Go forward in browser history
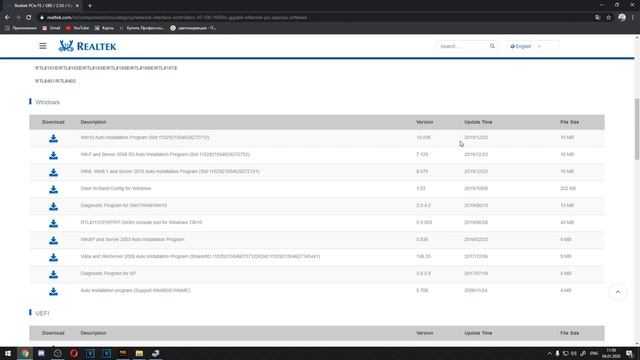This screenshot has width=640, height=360. (18, 18)
